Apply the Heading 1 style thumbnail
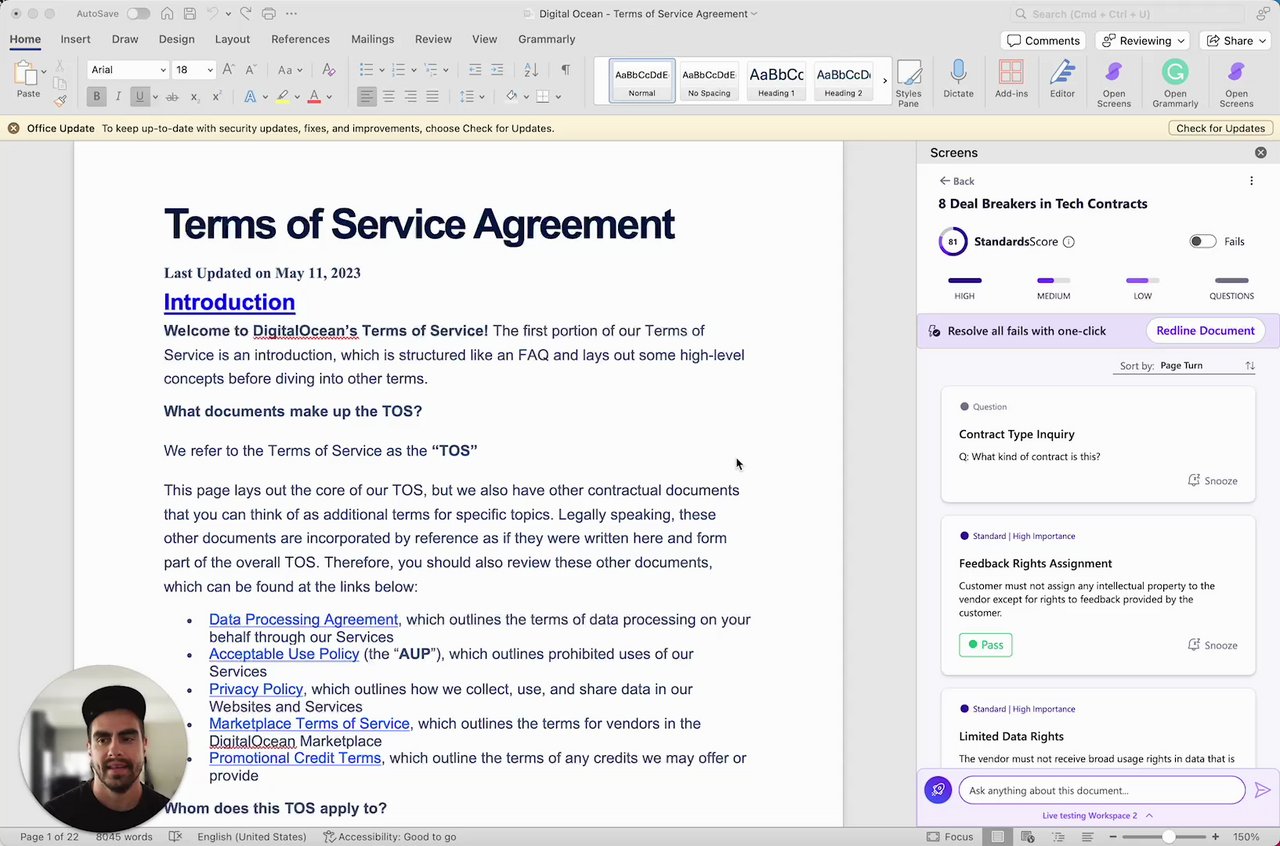Viewport: 1280px width, 846px height. (776, 81)
